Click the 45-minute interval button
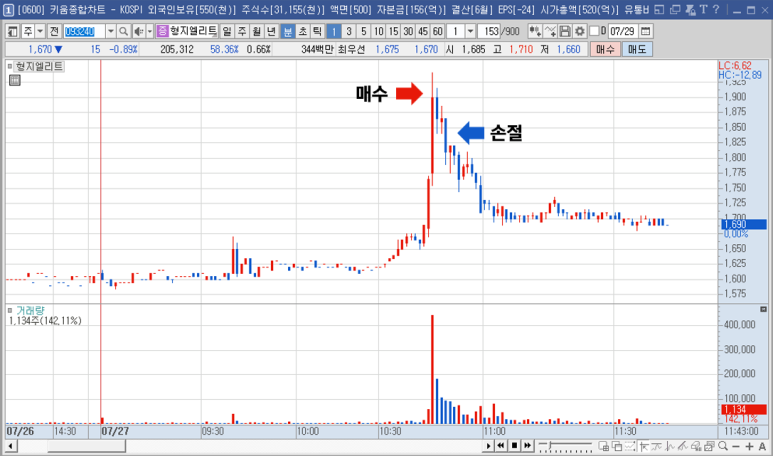 [x=422, y=32]
